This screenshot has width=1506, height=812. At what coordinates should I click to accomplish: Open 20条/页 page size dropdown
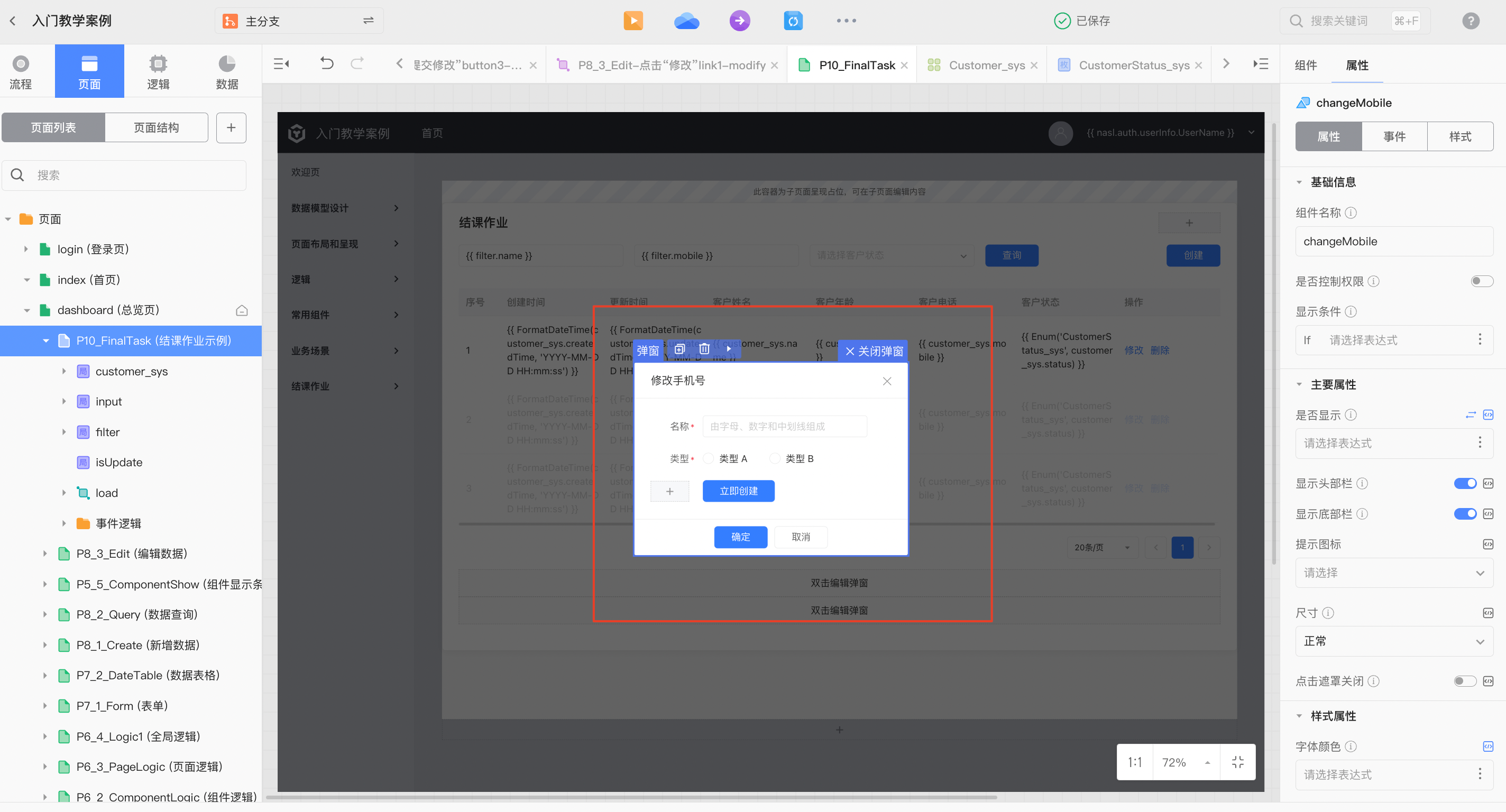click(x=1103, y=547)
